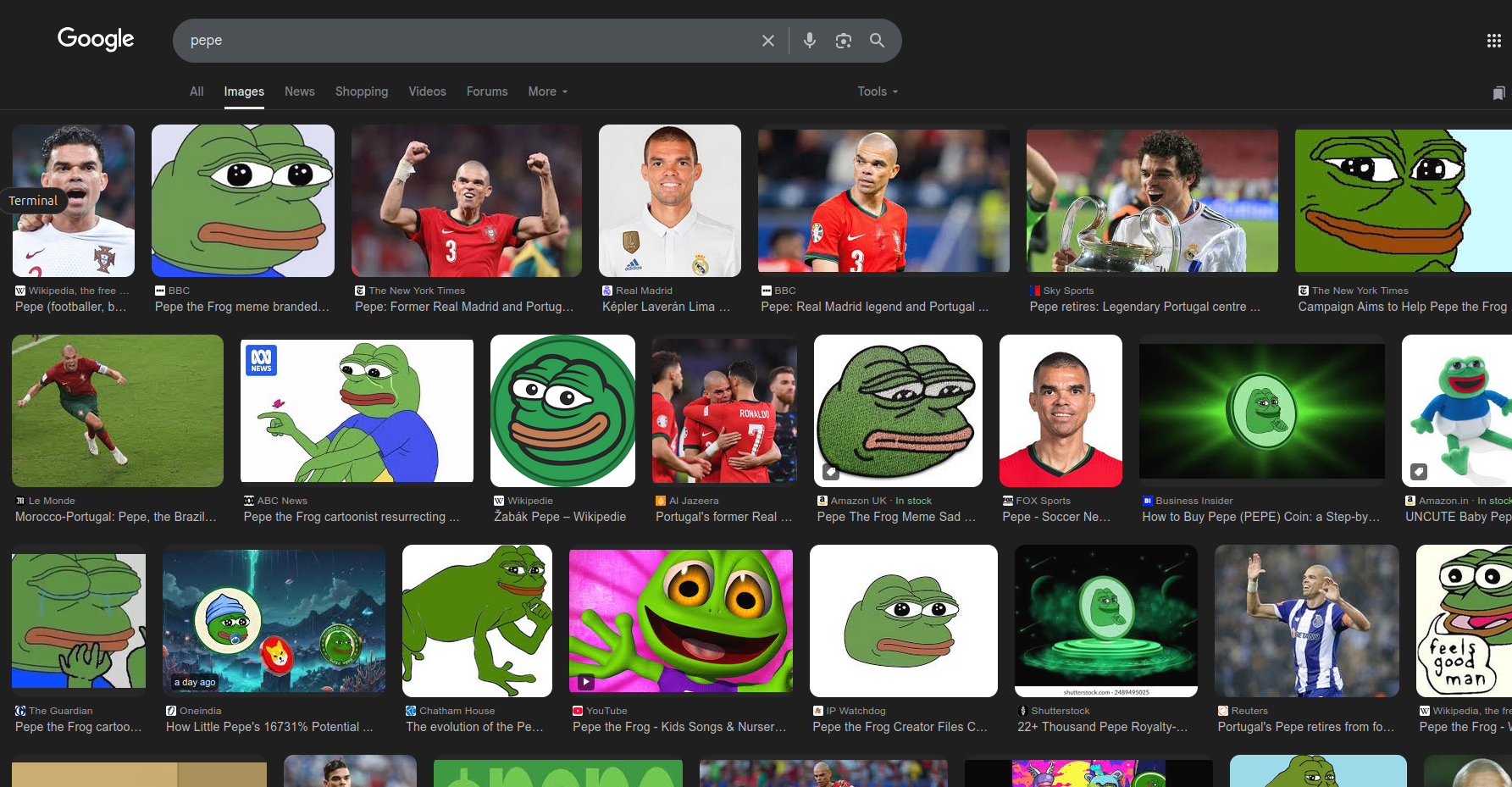Open Google Lens image search icon
Viewport: 1512px width, 787px height.
coord(843,41)
